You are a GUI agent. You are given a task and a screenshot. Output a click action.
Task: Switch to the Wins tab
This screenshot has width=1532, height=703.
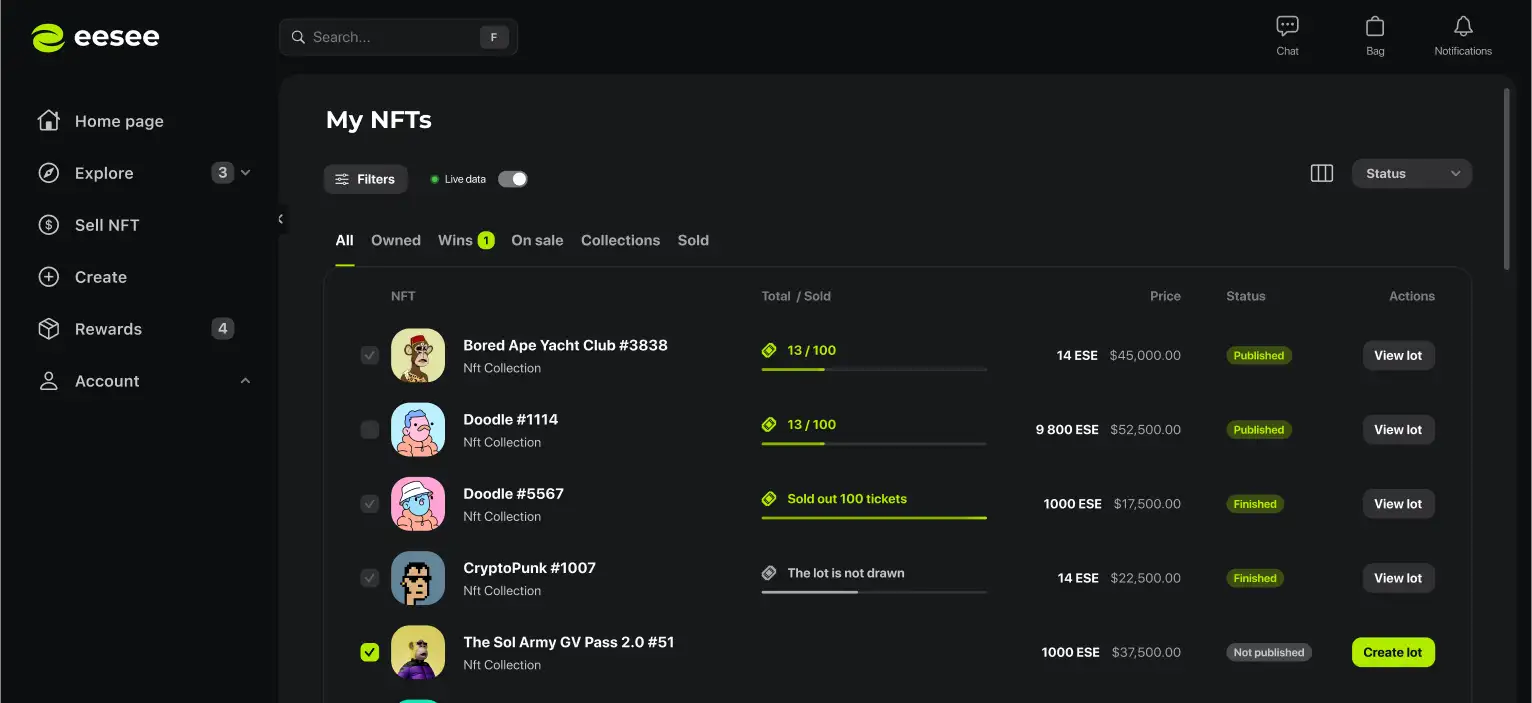pos(456,240)
